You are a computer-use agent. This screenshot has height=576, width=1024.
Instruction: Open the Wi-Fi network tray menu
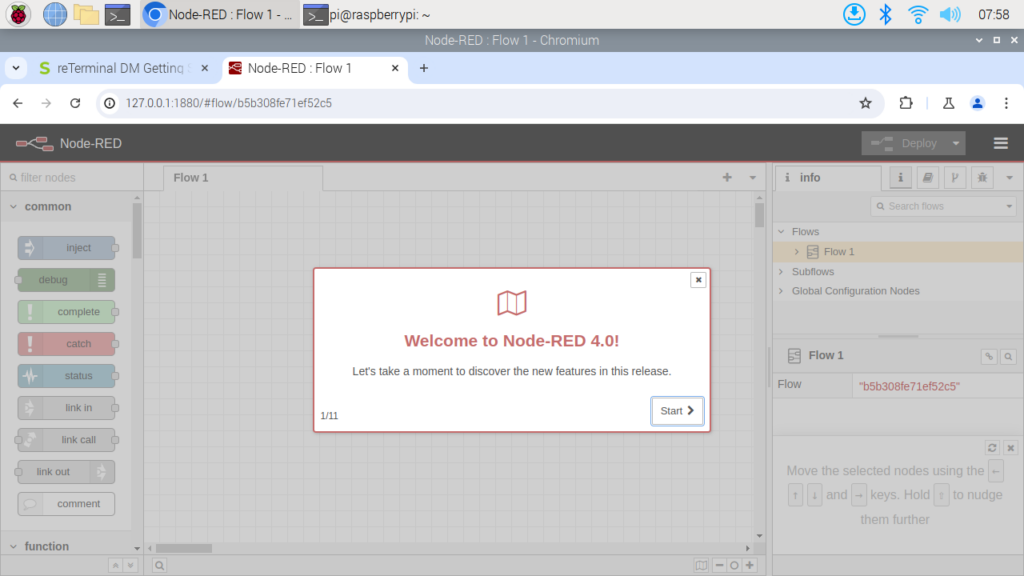point(918,14)
